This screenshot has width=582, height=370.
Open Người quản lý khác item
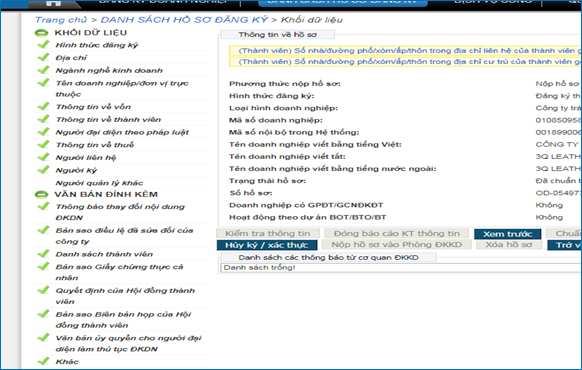[99, 183]
